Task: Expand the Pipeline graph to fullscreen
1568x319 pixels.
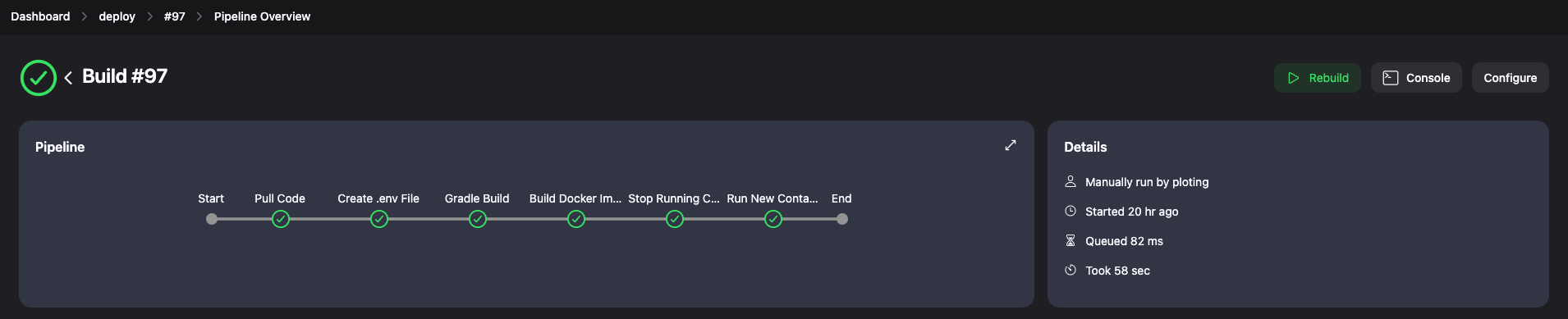Action: 1011,145
